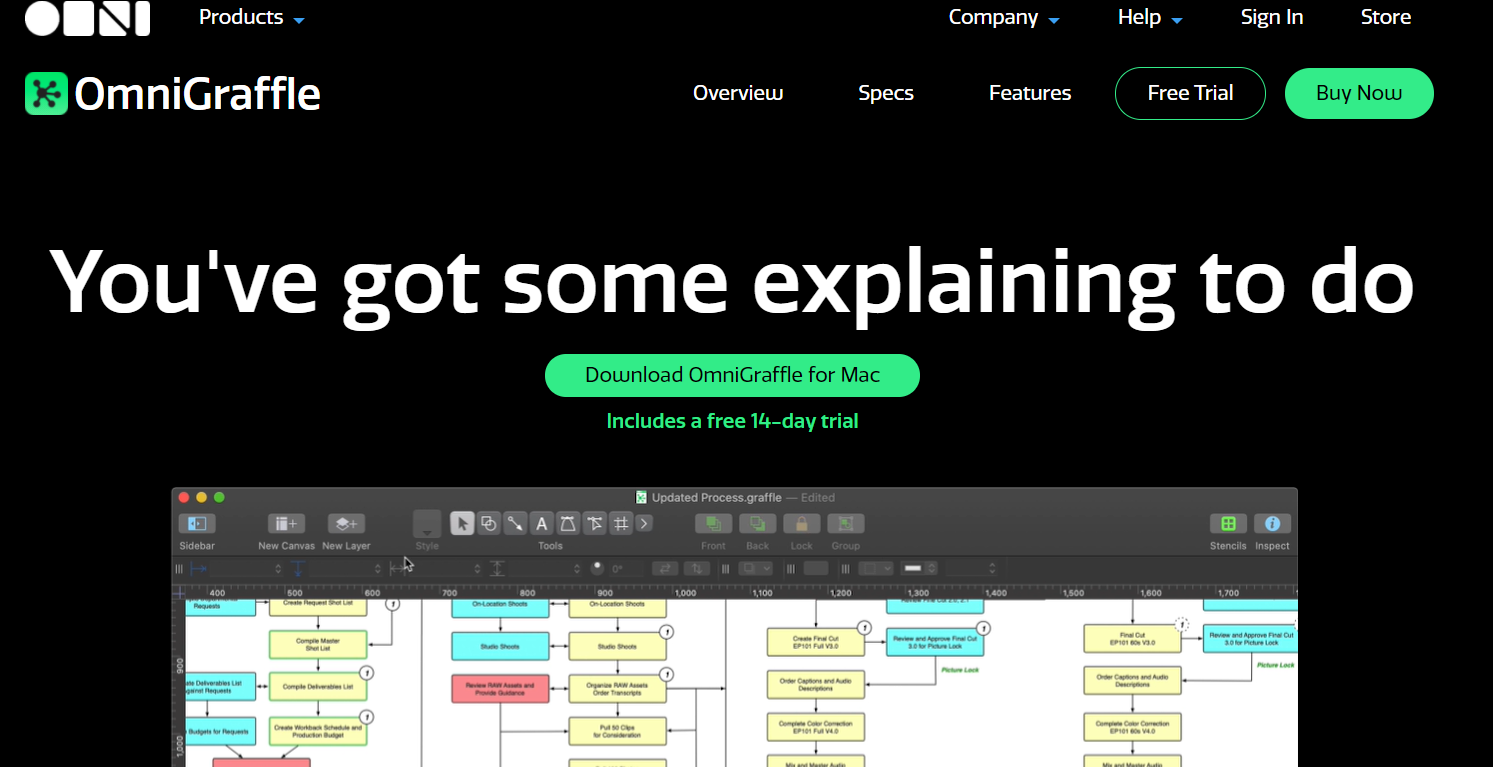Open the green Stencils icon

tap(1228, 523)
